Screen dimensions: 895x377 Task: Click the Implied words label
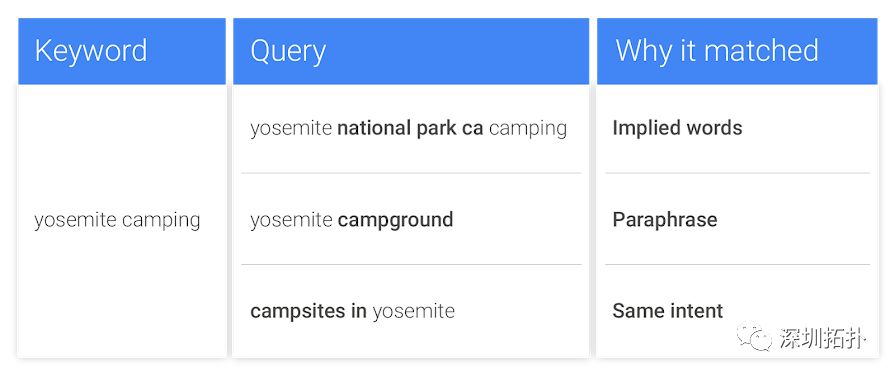tap(677, 128)
